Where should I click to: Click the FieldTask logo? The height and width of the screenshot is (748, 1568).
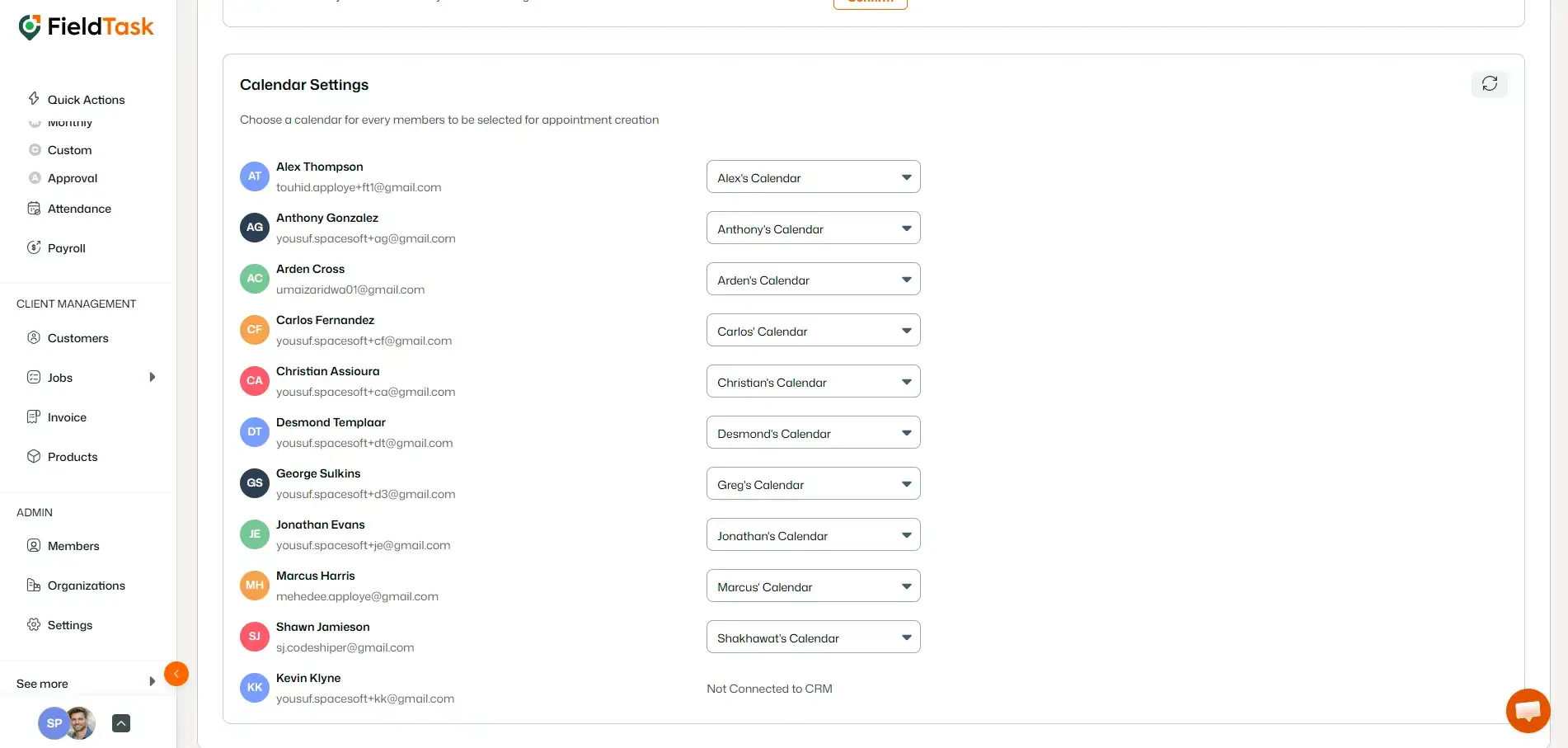coord(86,27)
